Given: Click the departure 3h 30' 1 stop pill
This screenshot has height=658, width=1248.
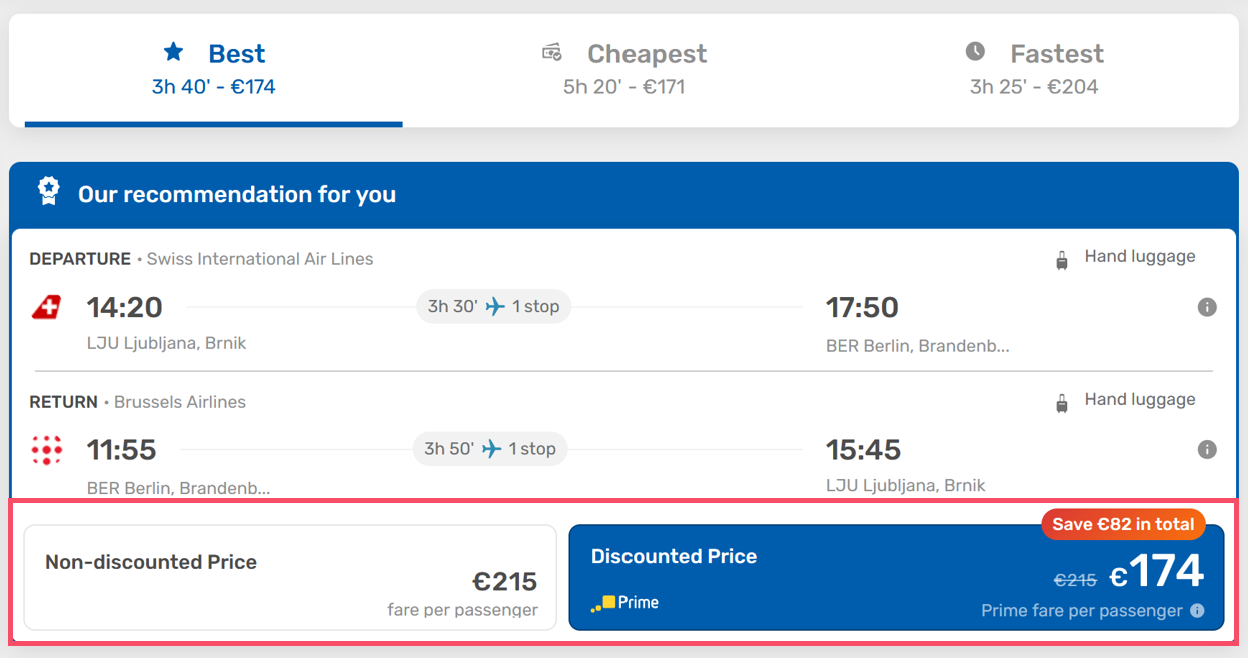Looking at the screenshot, I should click(x=493, y=307).
